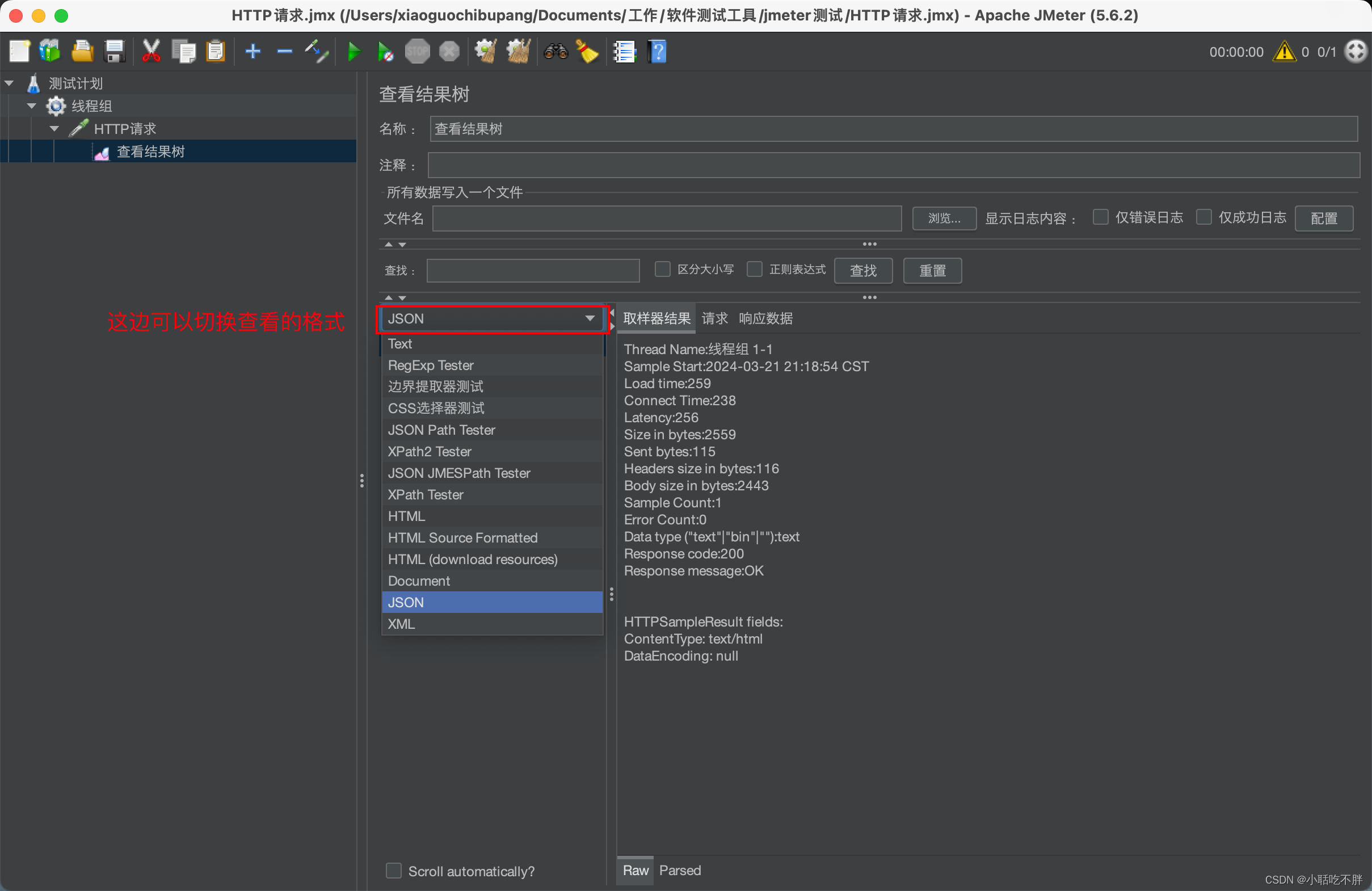Choose HTML Source Formatted option
The height and width of the screenshot is (891, 1372).
tap(492, 538)
